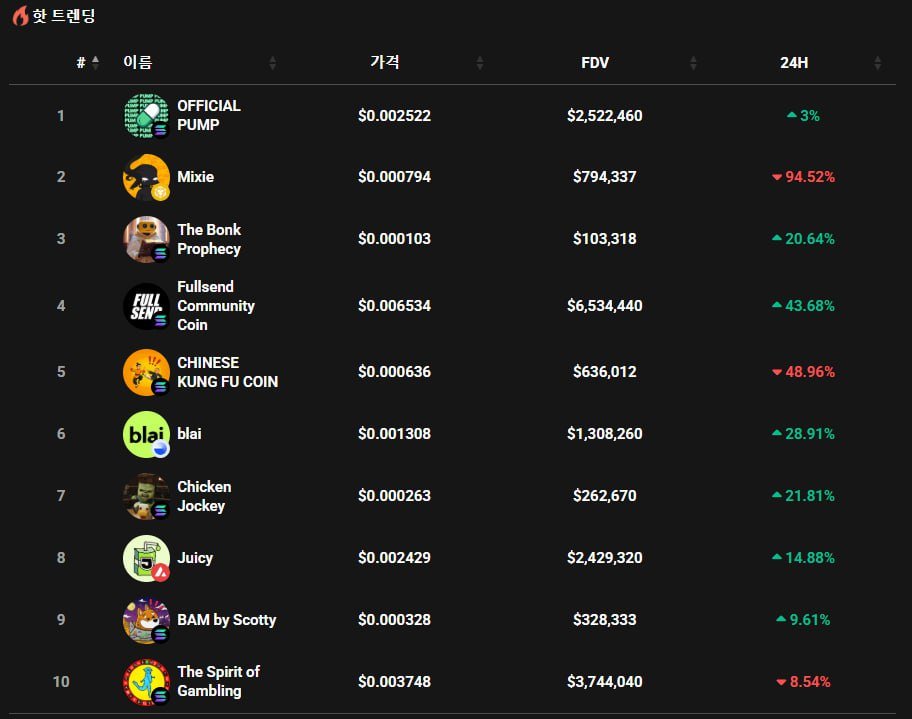Sort by 가격 column arrows
The height and width of the screenshot is (719, 912).
point(480,62)
